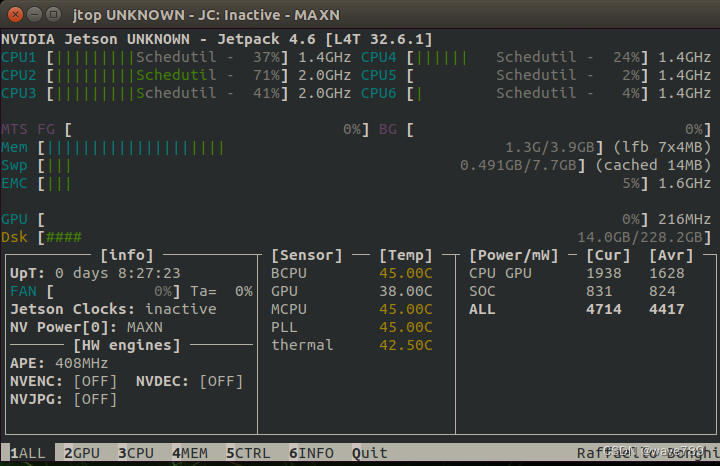
Task: Click the Mem usage bar
Action: [321, 147]
